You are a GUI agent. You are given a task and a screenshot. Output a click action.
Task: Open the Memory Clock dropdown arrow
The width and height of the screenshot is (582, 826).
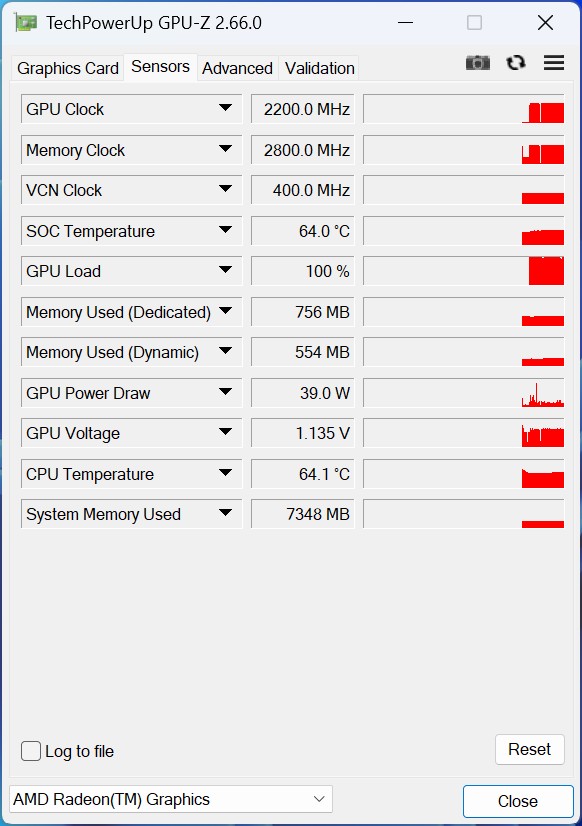click(225, 149)
